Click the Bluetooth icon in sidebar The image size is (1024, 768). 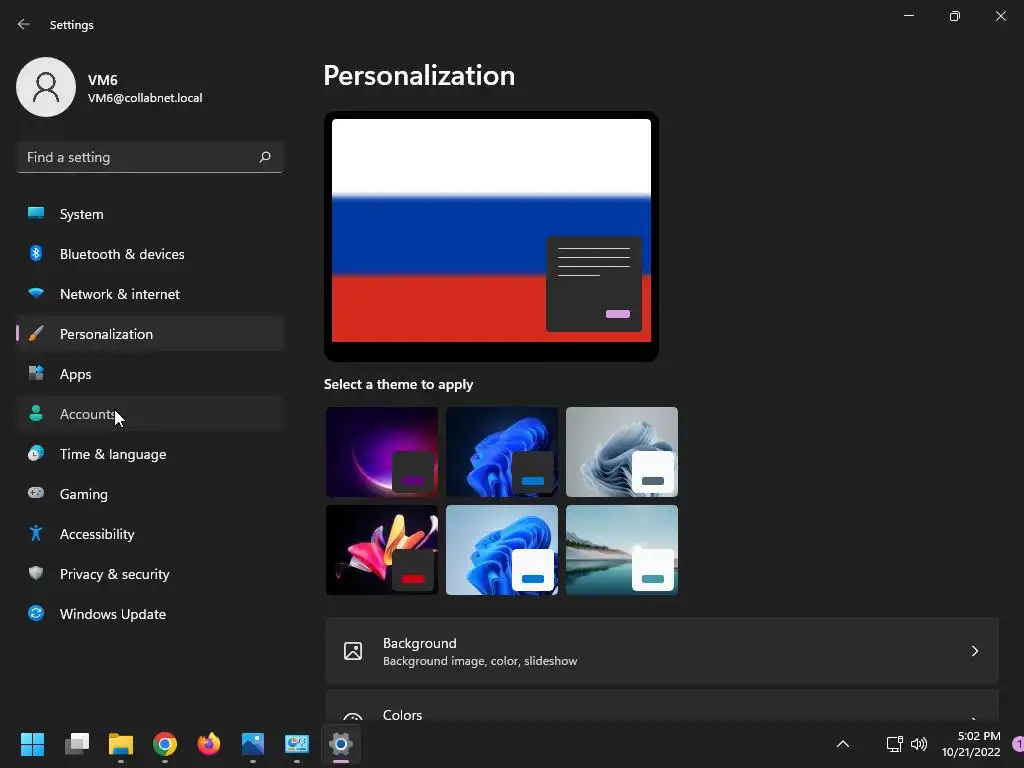(x=36, y=253)
